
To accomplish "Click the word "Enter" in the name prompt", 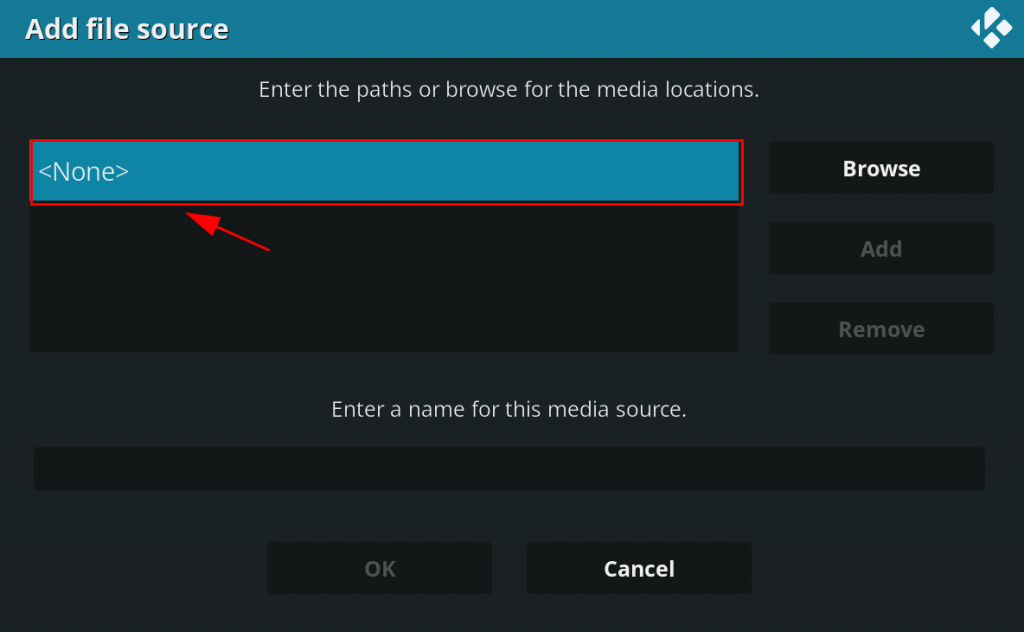I will (356, 409).
